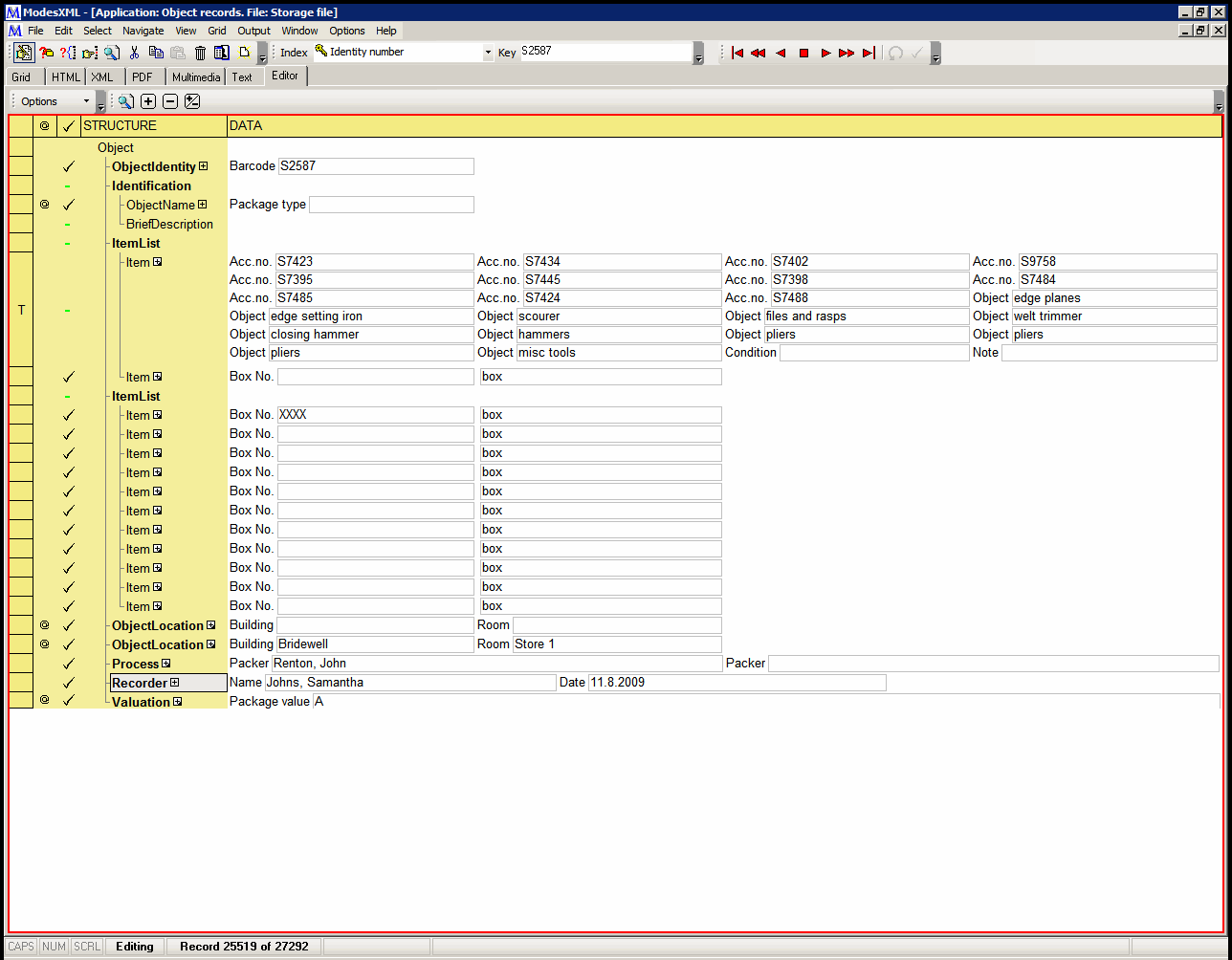
Task: Toggle the checkmark beside the Valuation row
Action: tap(68, 702)
